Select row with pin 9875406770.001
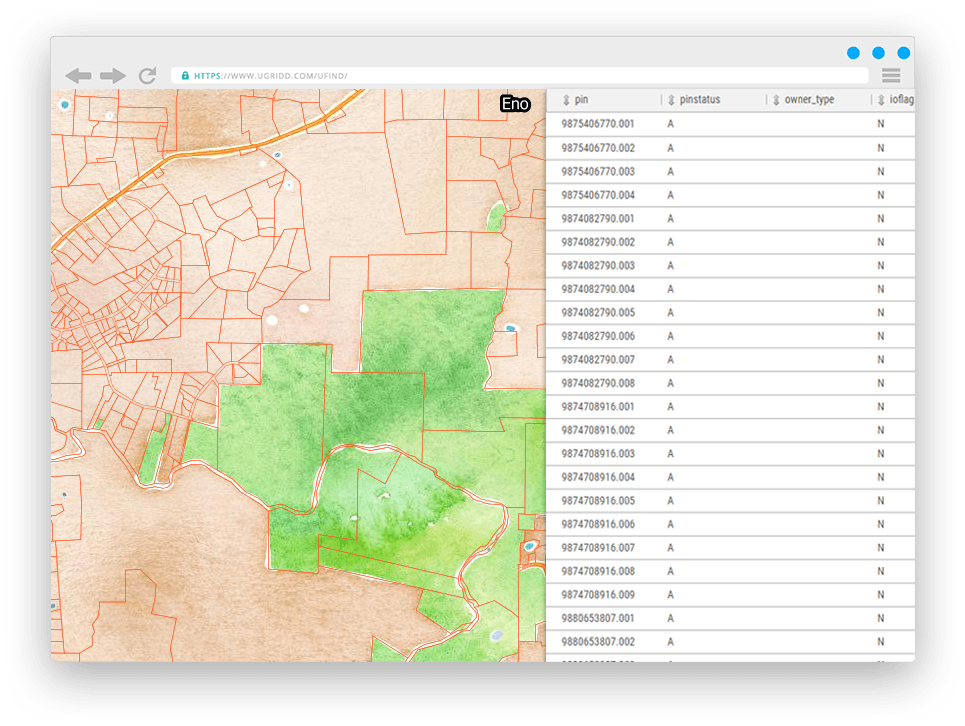This screenshot has width=965, height=726. [598, 124]
